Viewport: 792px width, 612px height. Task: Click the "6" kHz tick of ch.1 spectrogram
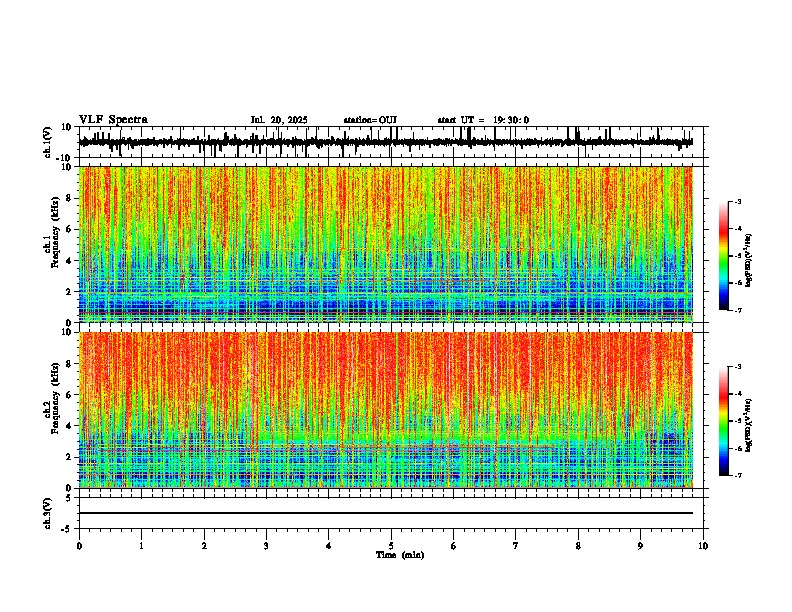pyautogui.click(x=70, y=229)
